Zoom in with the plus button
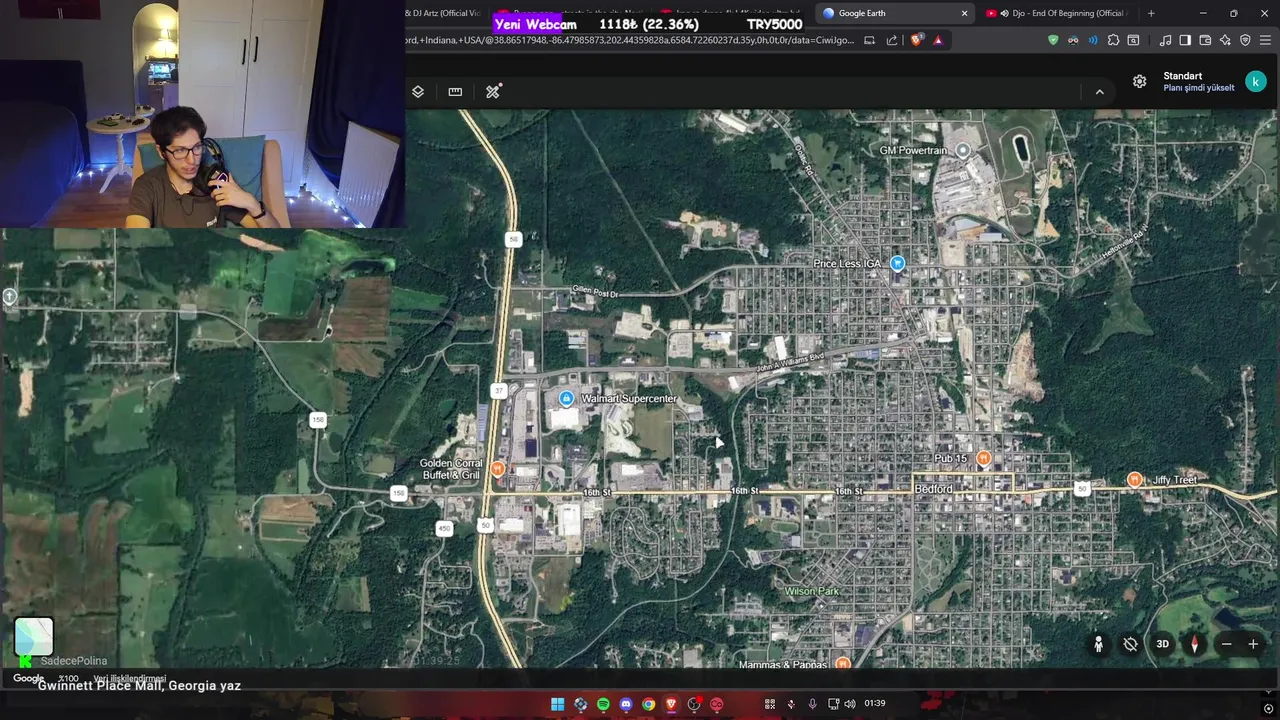This screenshot has width=1280, height=720. click(1253, 644)
